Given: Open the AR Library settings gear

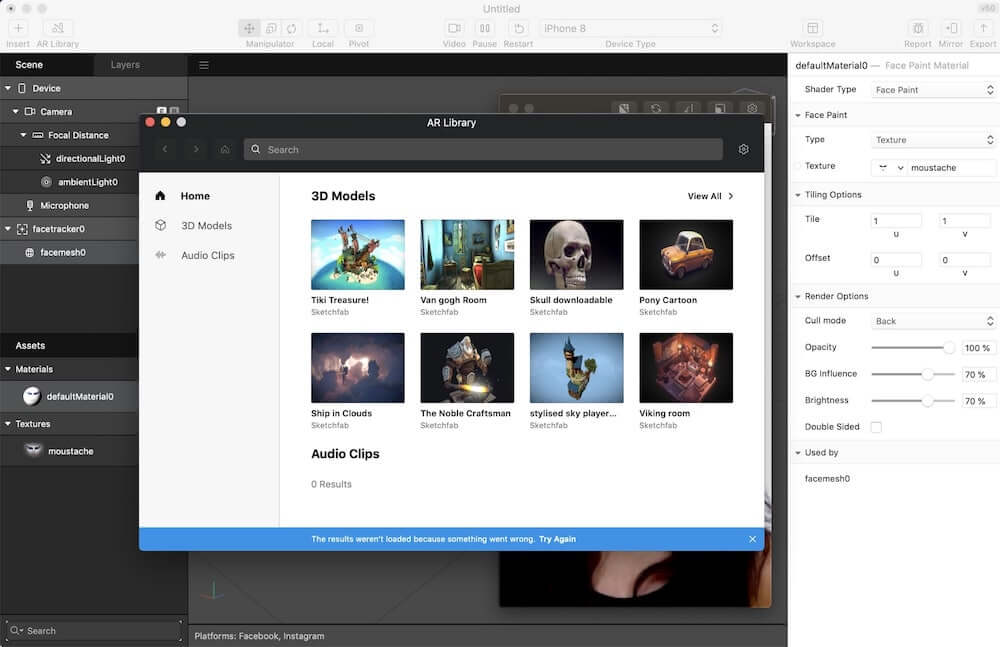Looking at the screenshot, I should tap(743, 150).
